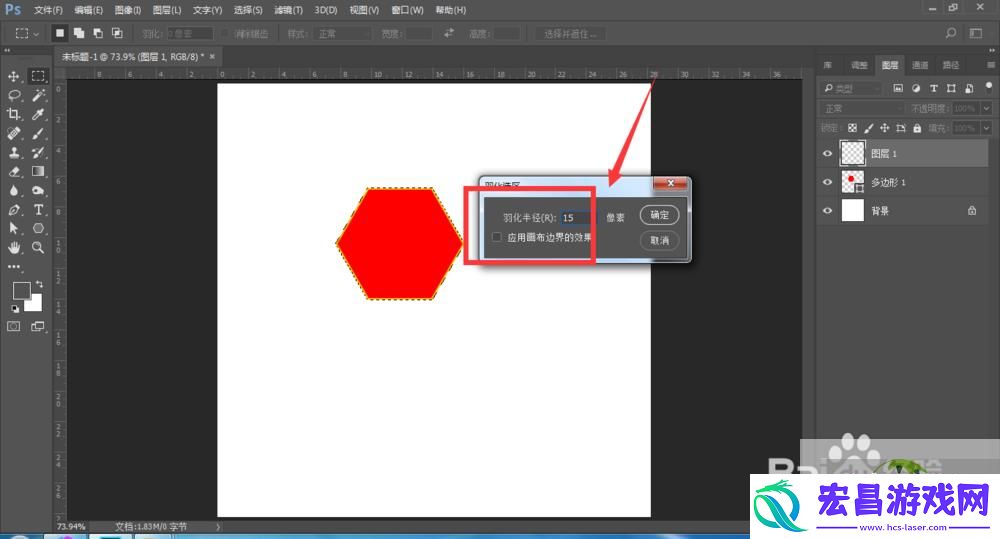Open the 图像(I) menu
The height and width of the screenshot is (539, 1000).
pyautogui.click(x=128, y=10)
